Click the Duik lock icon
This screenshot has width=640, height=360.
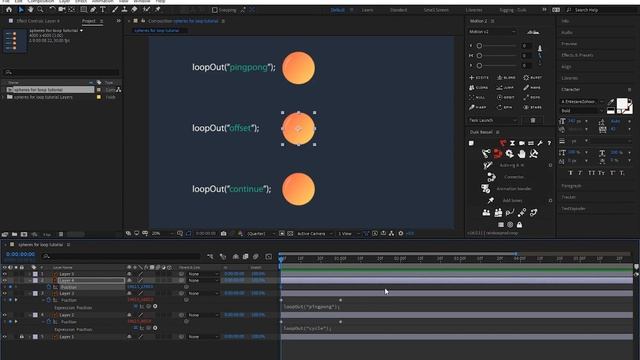(519, 224)
